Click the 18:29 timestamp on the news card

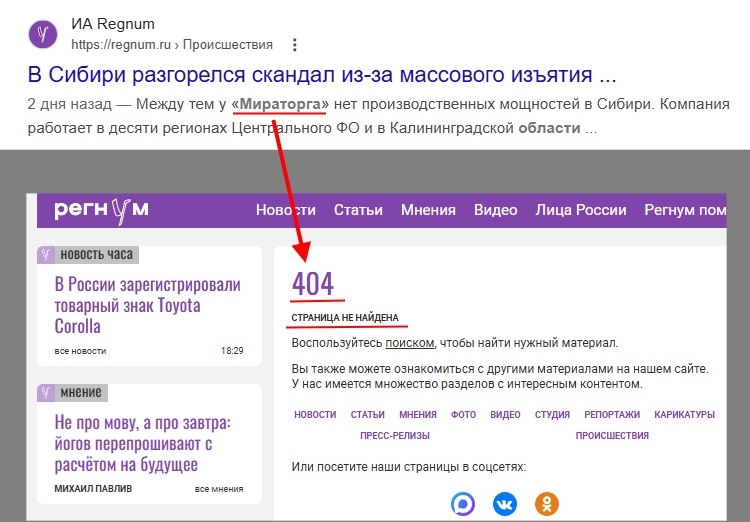(x=232, y=351)
